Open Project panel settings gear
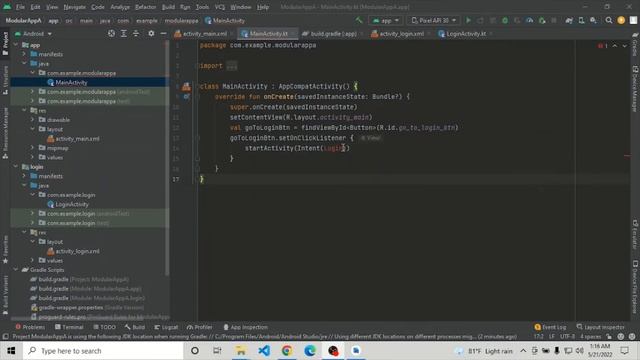This screenshot has width=640, height=360. pos(151,33)
